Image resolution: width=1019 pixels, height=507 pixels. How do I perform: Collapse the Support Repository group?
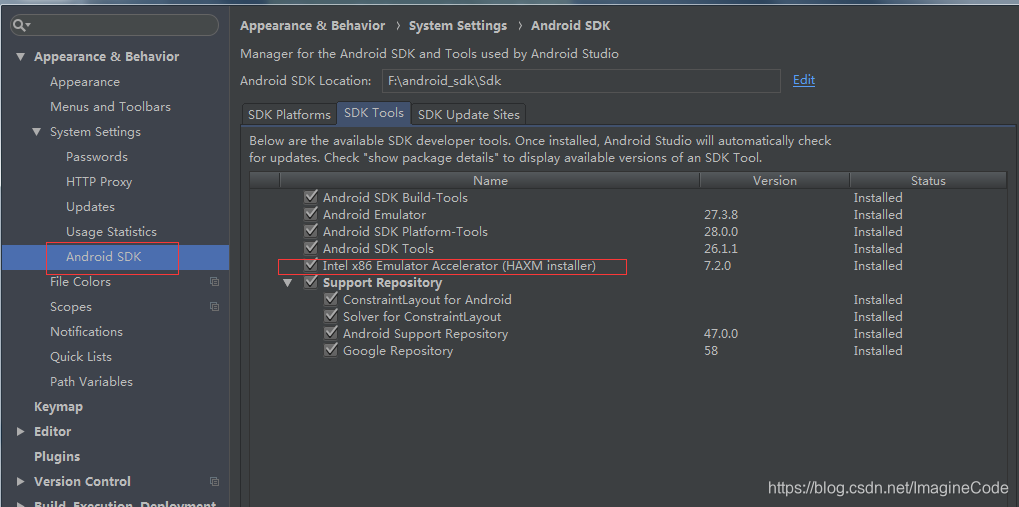[287, 283]
